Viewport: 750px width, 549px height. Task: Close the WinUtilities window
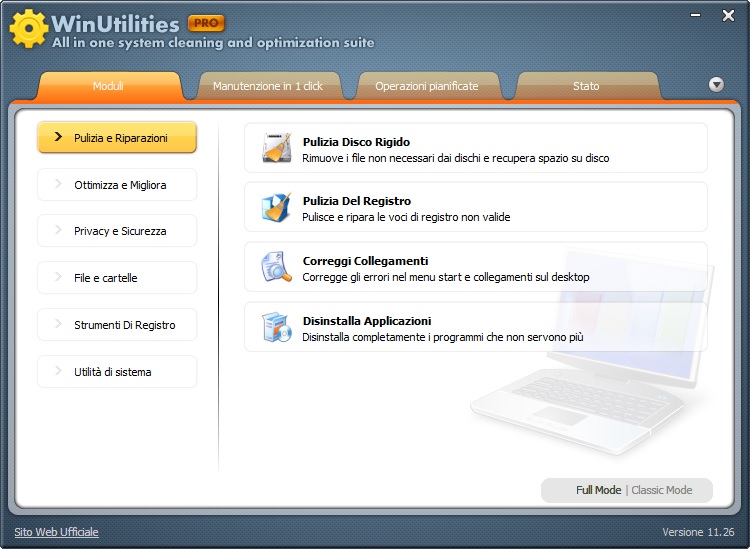coord(728,16)
